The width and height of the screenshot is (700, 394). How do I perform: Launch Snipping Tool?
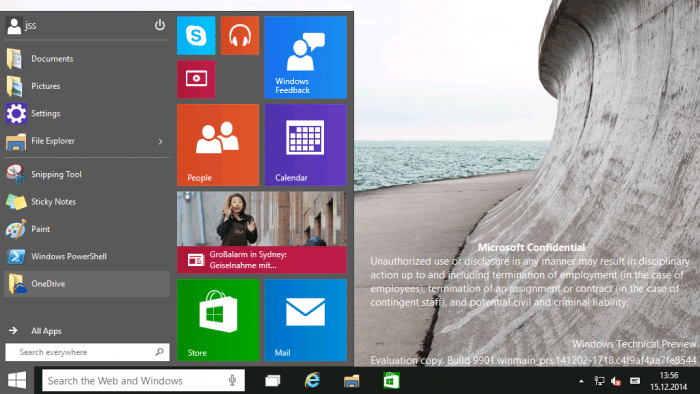pos(87,174)
